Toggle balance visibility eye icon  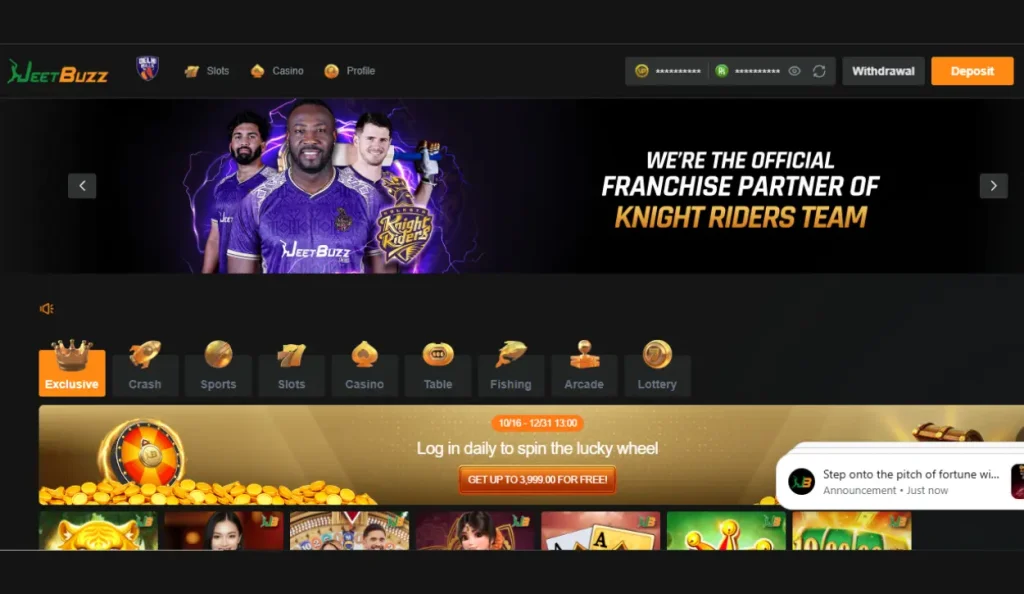[794, 71]
